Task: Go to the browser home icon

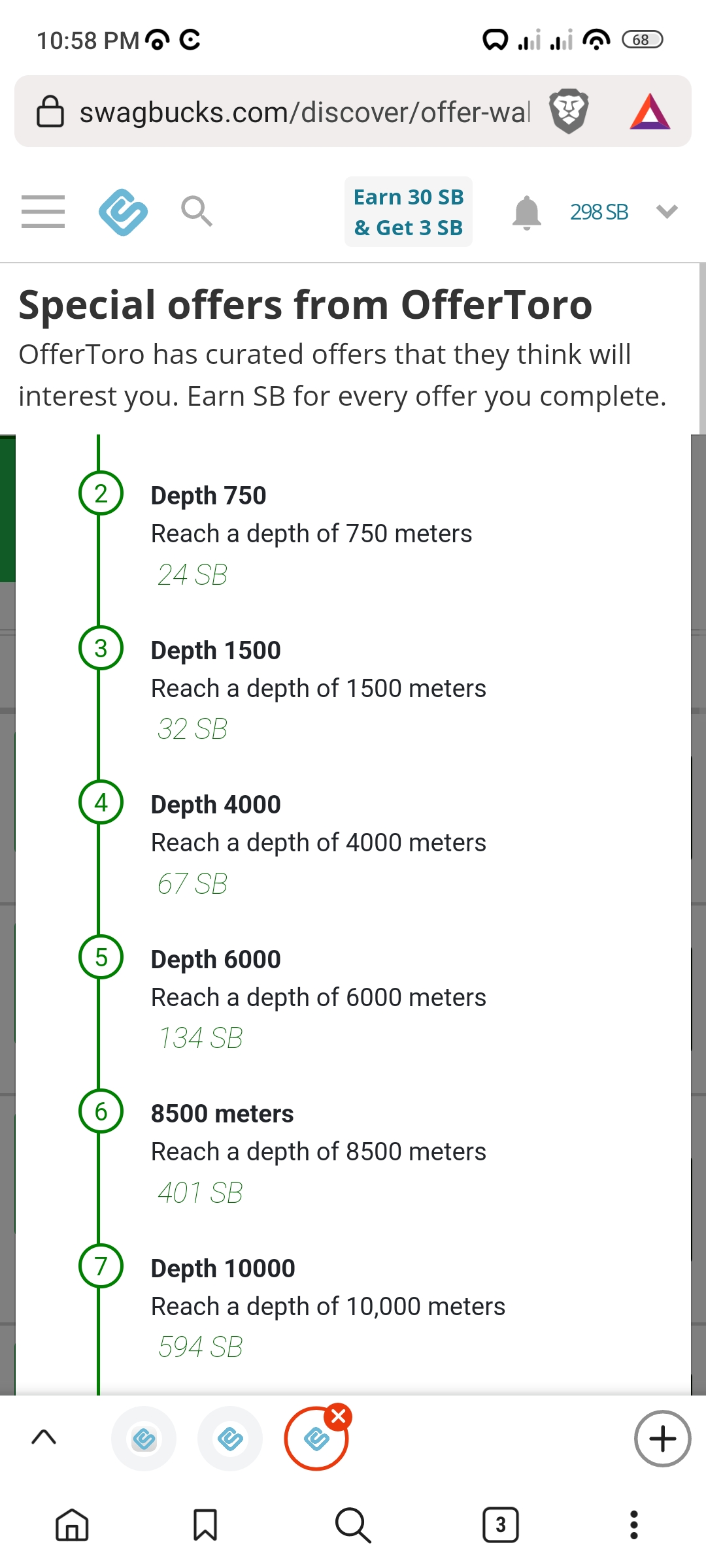Action: pyautogui.click(x=72, y=1525)
